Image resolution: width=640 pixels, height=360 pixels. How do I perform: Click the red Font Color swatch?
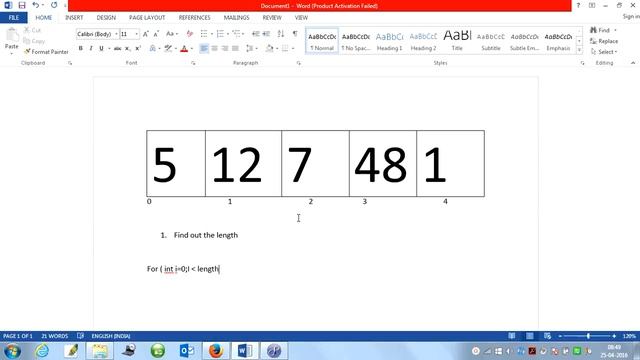(x=184, y=49)
